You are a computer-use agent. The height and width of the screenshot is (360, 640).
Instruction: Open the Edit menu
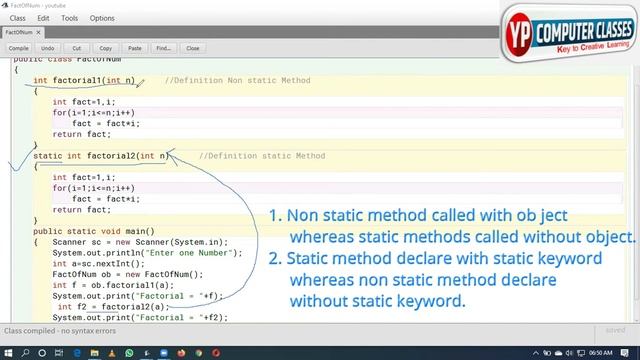[x=43, y=18]
